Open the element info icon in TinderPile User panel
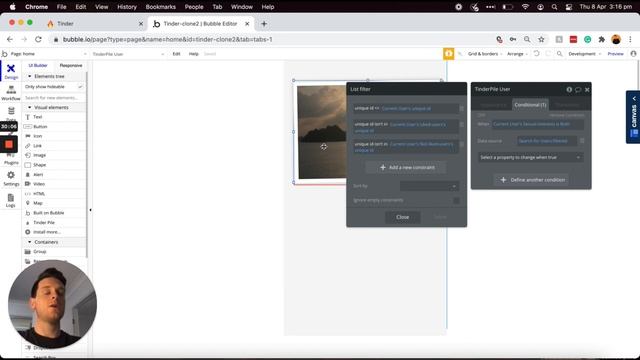 pos(569,89)
